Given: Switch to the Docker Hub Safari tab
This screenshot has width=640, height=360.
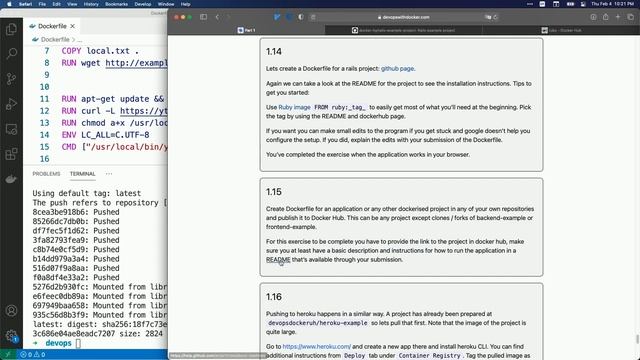Looking at the screenshot, I should pyautogui.click(x=561, y=30).
